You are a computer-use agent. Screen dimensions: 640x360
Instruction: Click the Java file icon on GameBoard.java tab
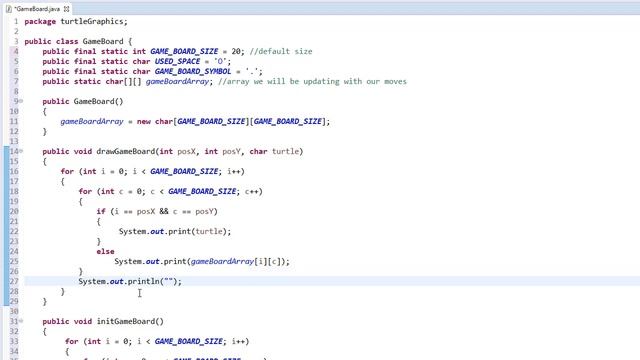tap(9, 9)
